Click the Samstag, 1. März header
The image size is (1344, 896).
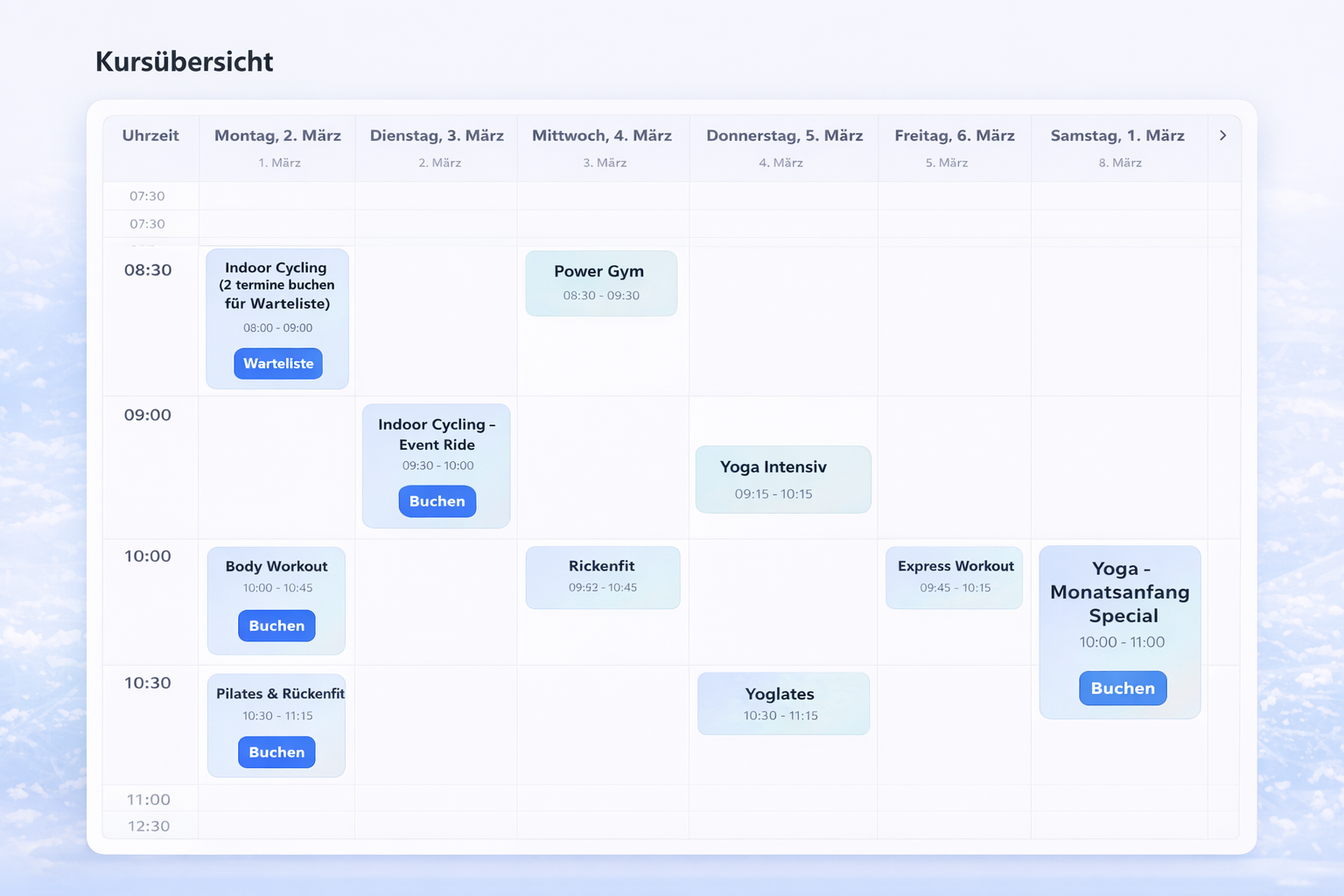click(x=1117, y=136)
